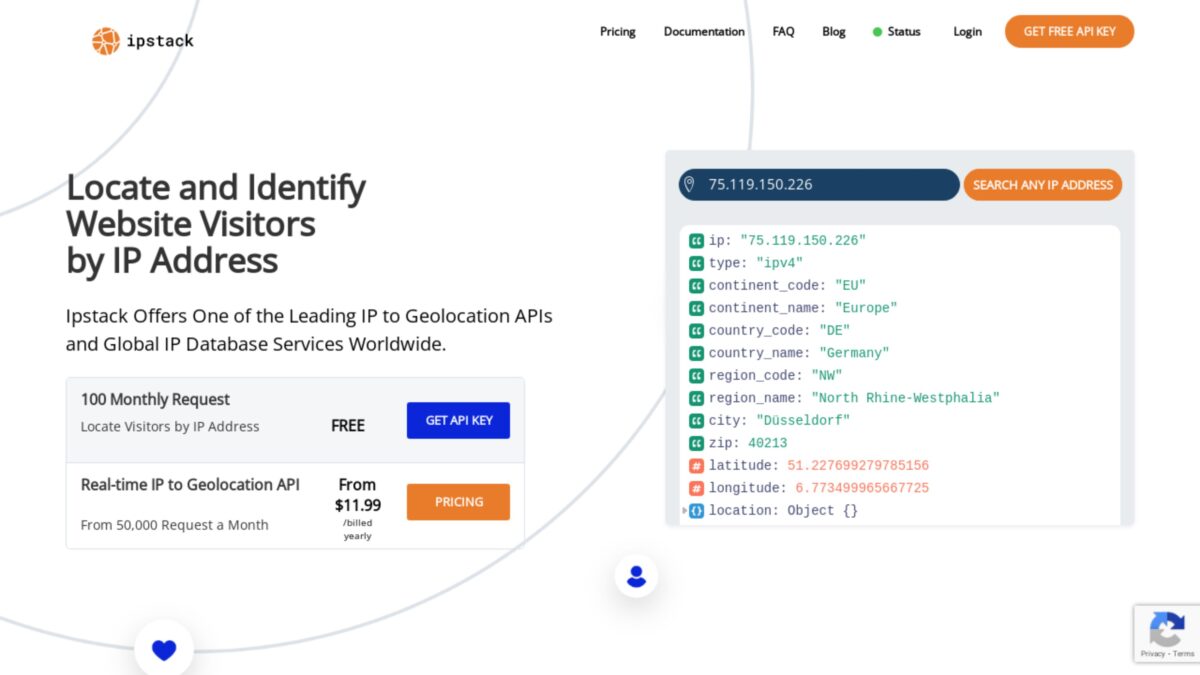The width and height of the screenshot is (1200, 675).
Task: Click the blue heart icon near the bottom
Action: coord(163,649)
